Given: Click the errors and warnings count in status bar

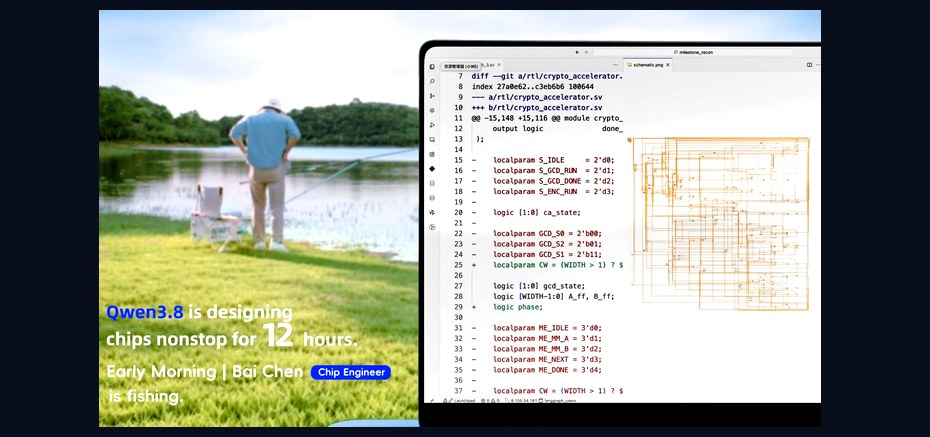Looking at the screenshot, I should coord(491,400).
